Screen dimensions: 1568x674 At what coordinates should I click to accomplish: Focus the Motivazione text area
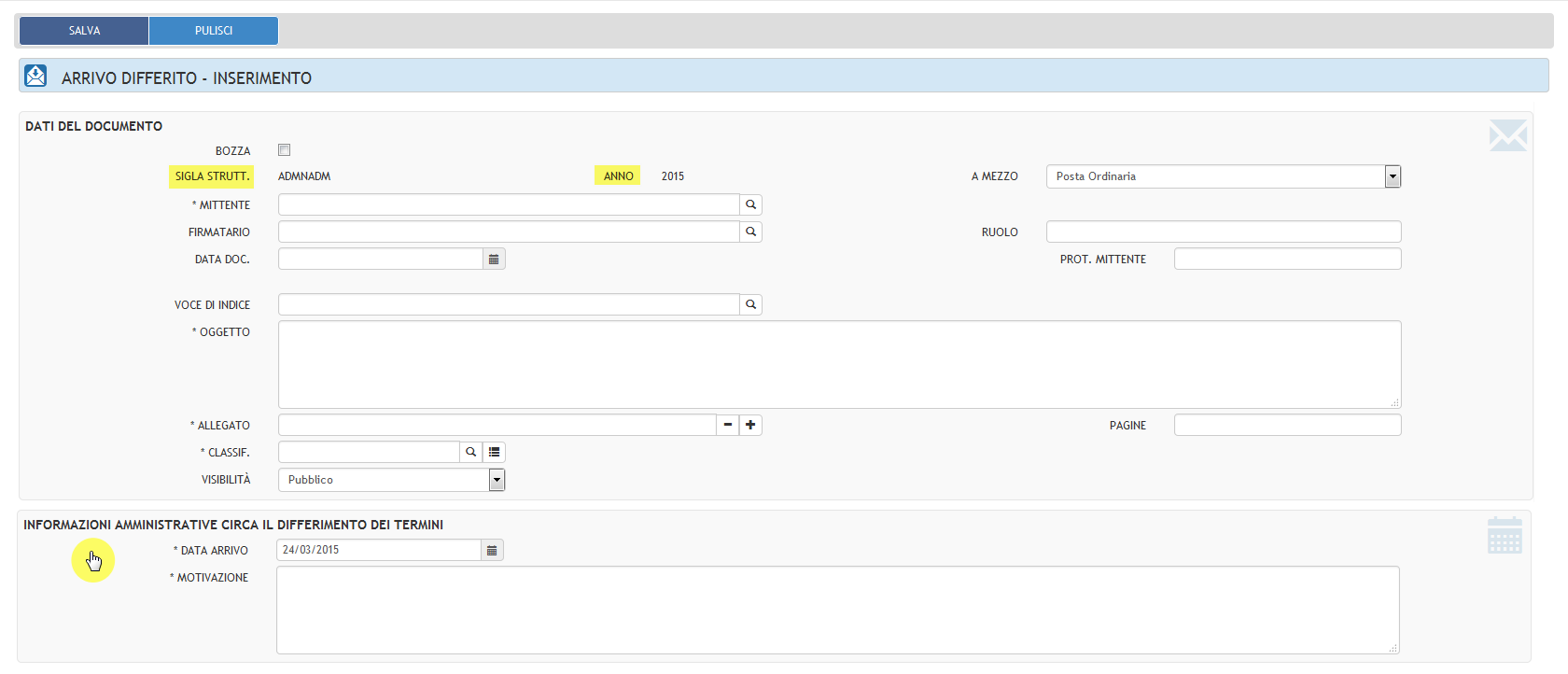click(836, 610)
